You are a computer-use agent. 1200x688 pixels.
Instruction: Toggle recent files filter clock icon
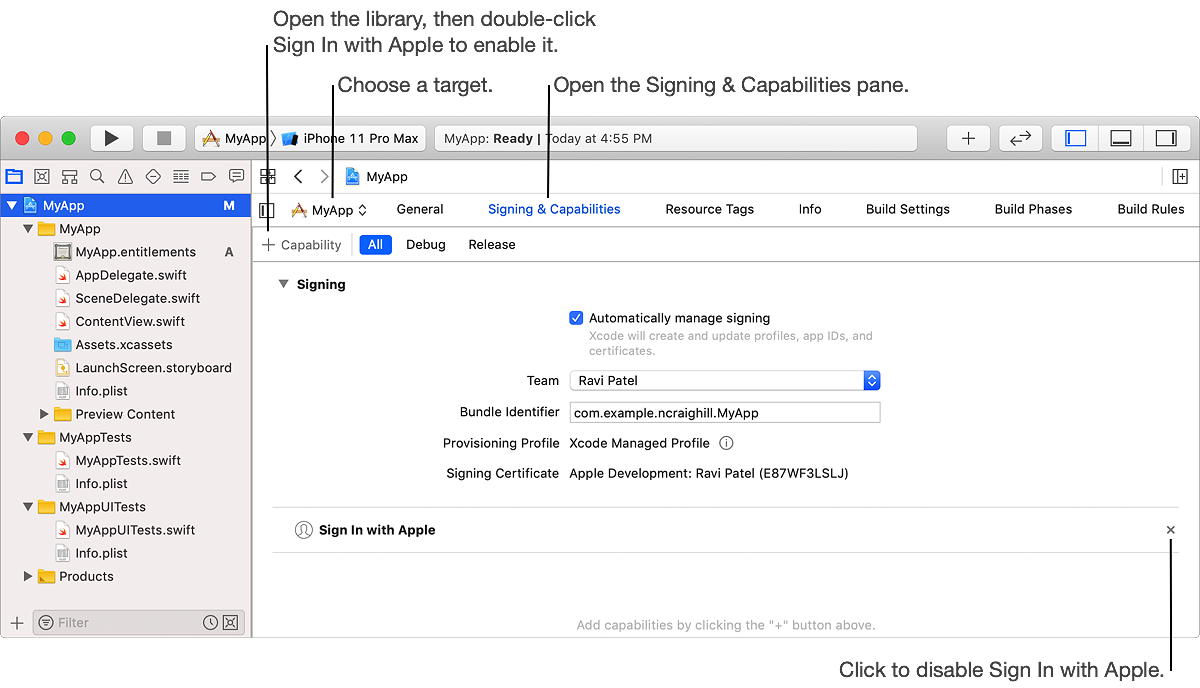click(x=211, y=622)
